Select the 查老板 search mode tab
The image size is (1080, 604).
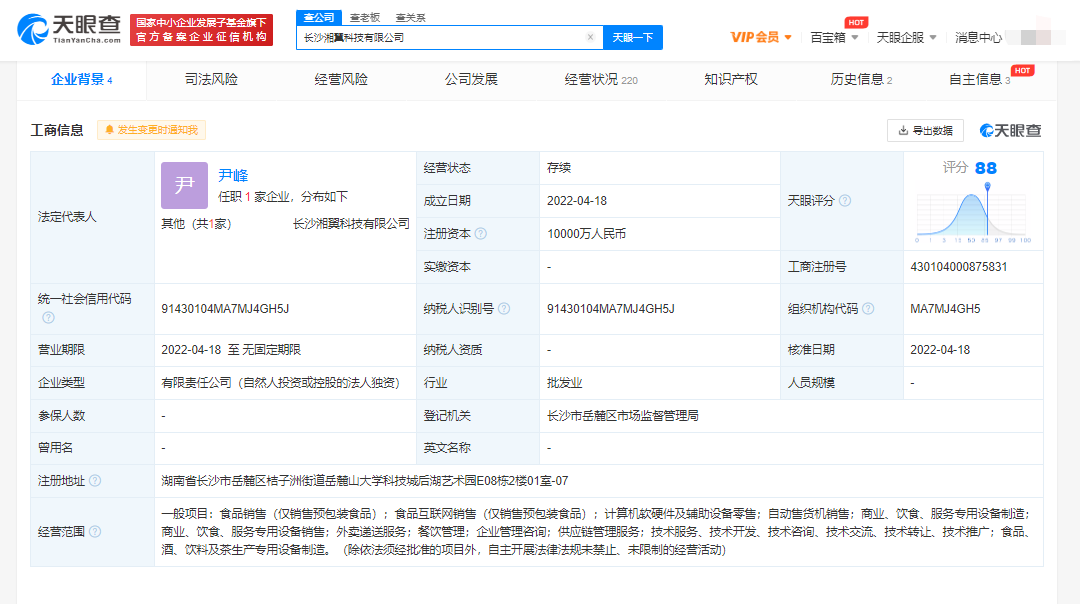click(364, 17)
